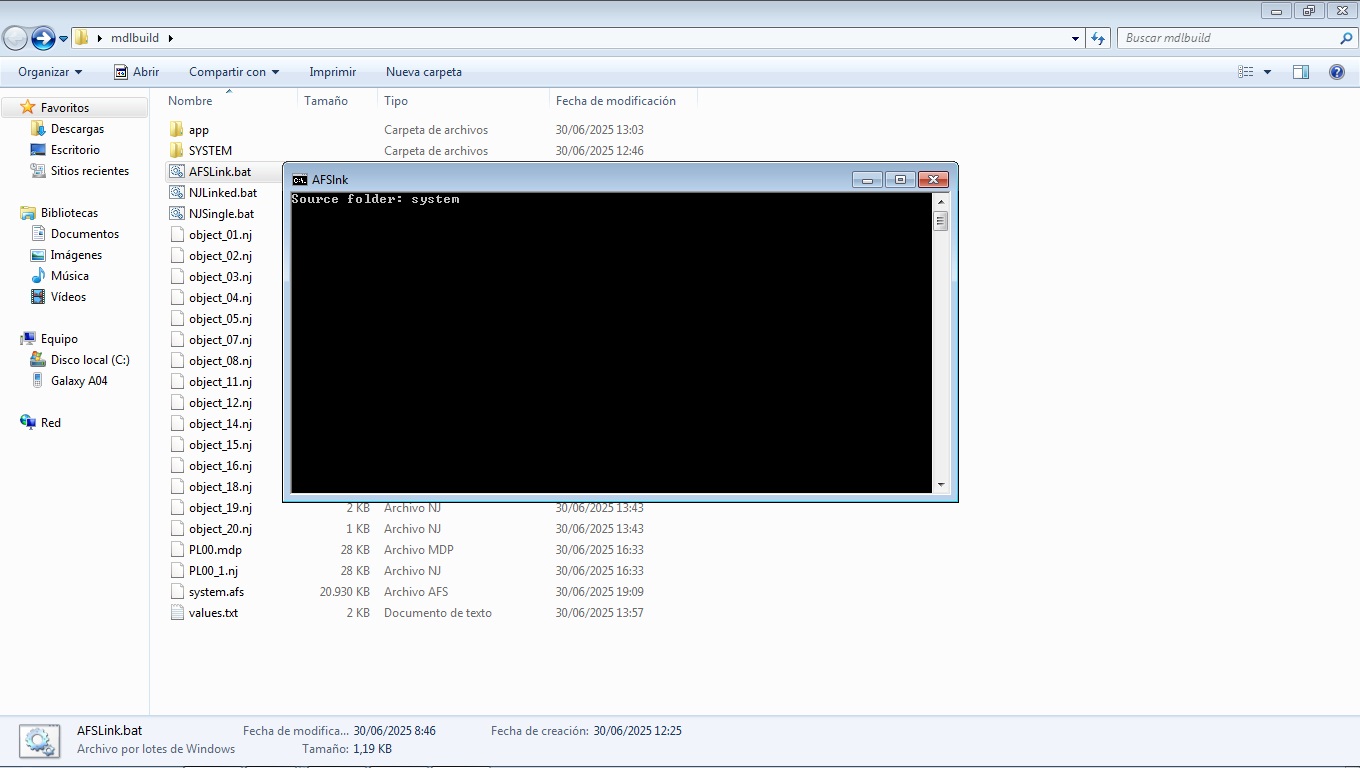The width and height of the screenshot is (1360, 768).
Task: Select the object_20.nj file
Action: coord(220,529)
